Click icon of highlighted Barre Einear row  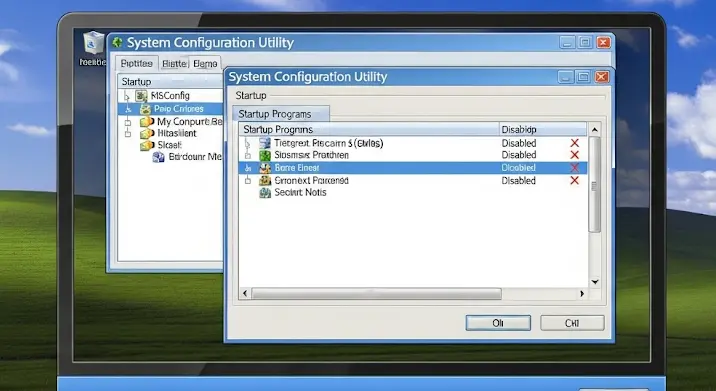coord(265,168)
